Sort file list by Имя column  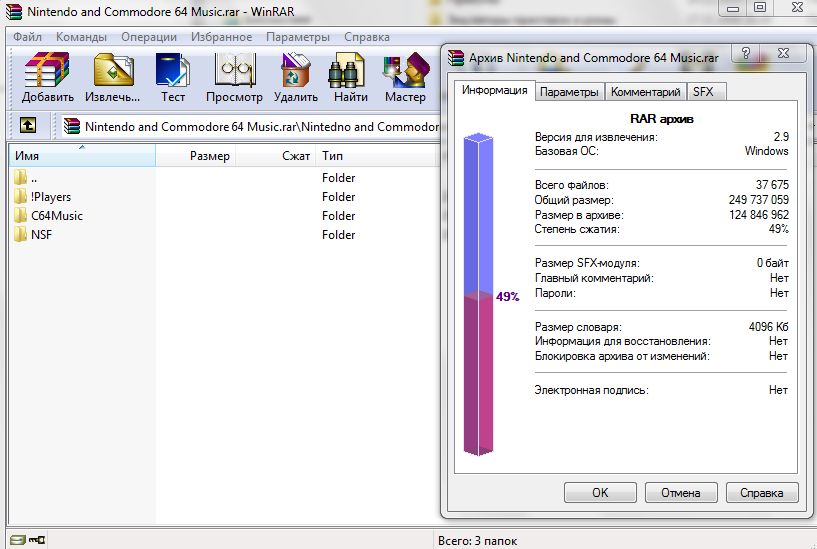coord(82,155)
